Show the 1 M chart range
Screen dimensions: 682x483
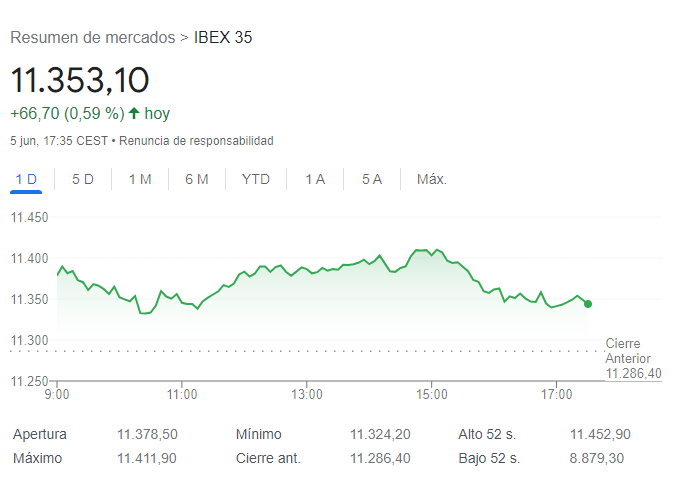pos(140,179)
